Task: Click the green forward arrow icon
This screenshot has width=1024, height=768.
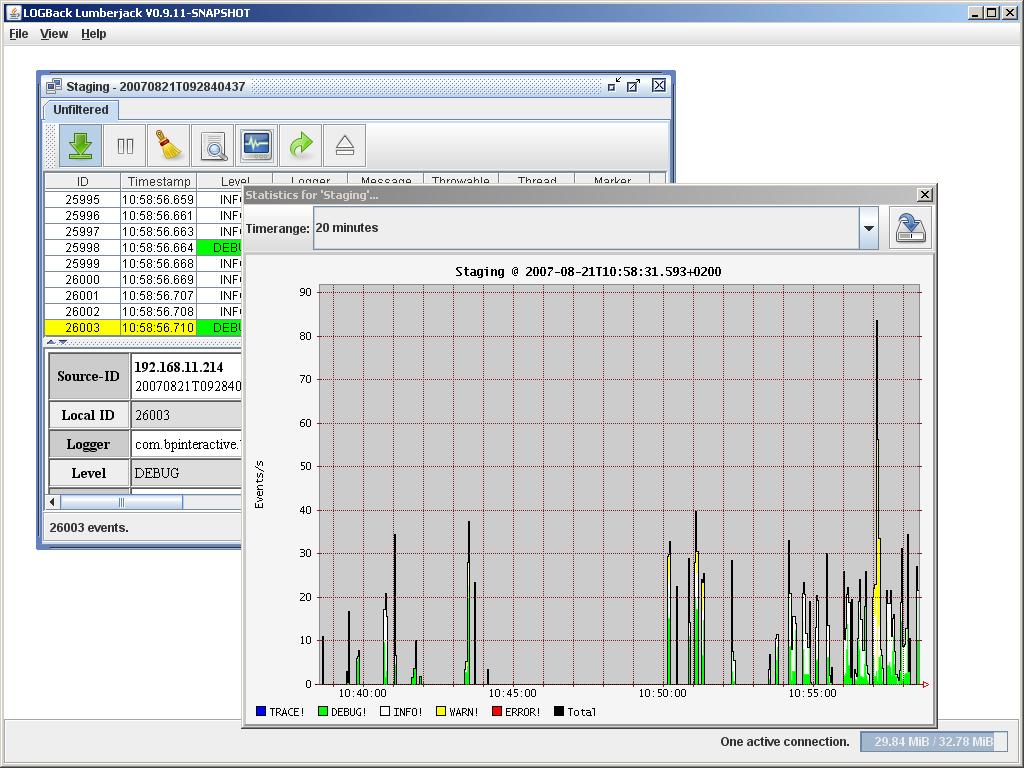Action: (x=299, y=145)
